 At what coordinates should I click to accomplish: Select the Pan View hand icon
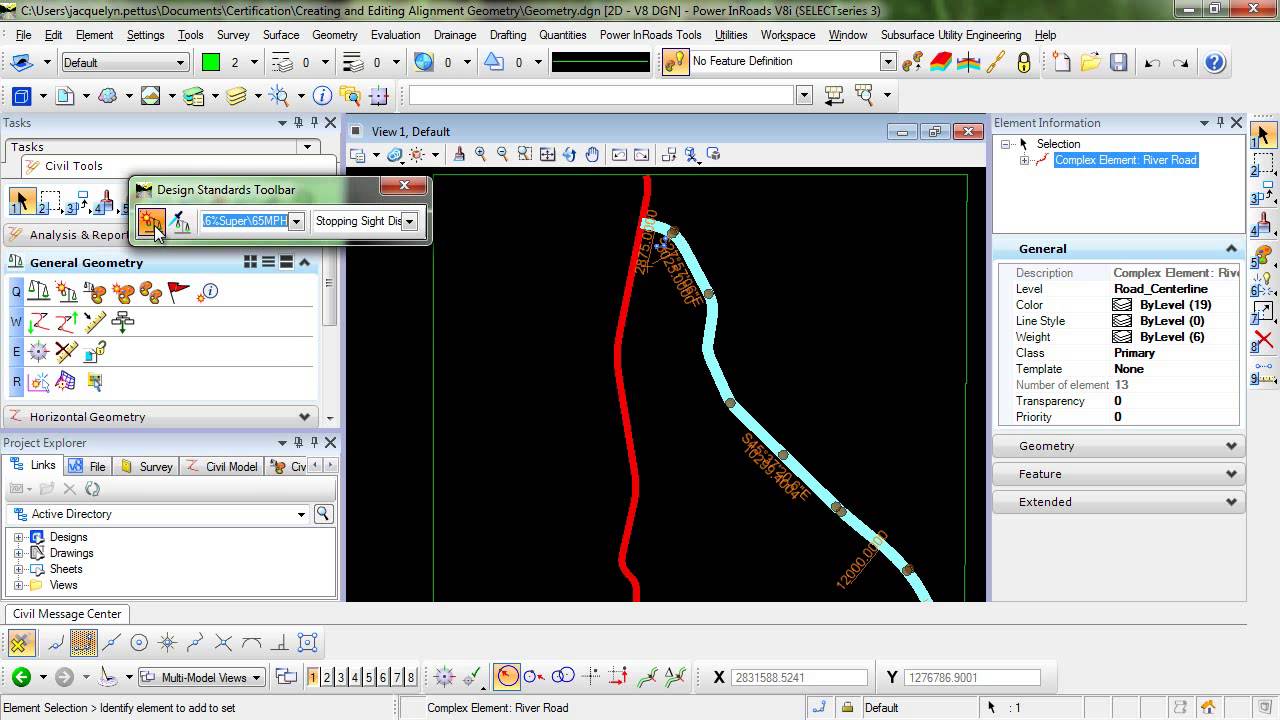tap(592, 154)
